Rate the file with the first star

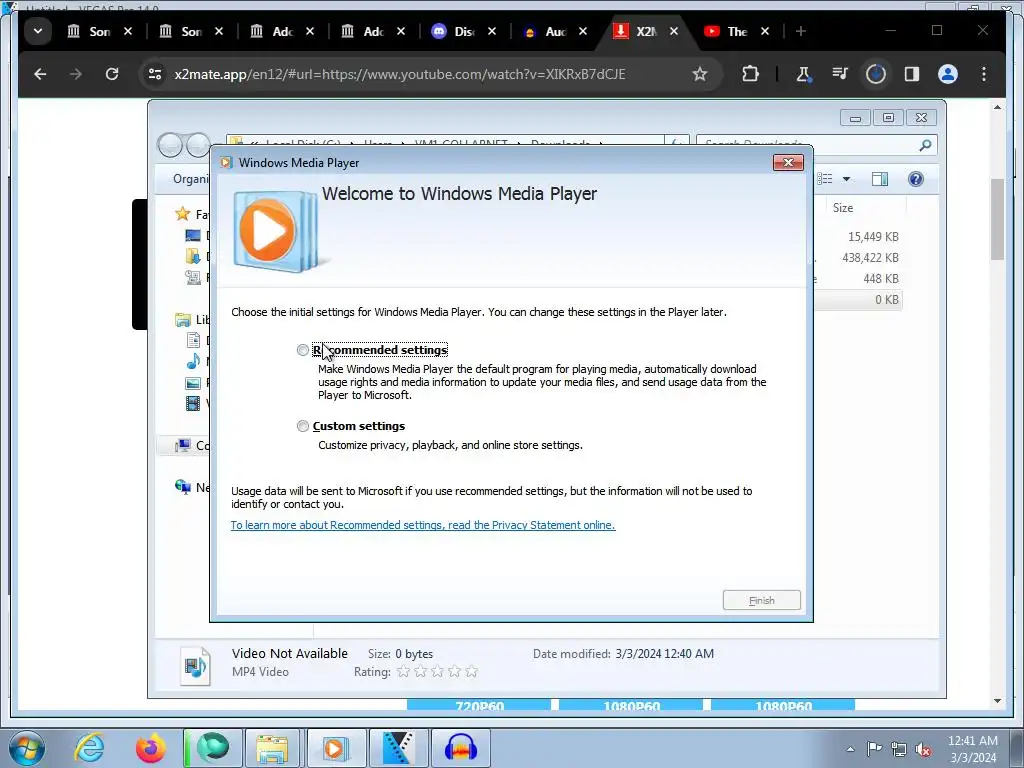click(404, 671)
